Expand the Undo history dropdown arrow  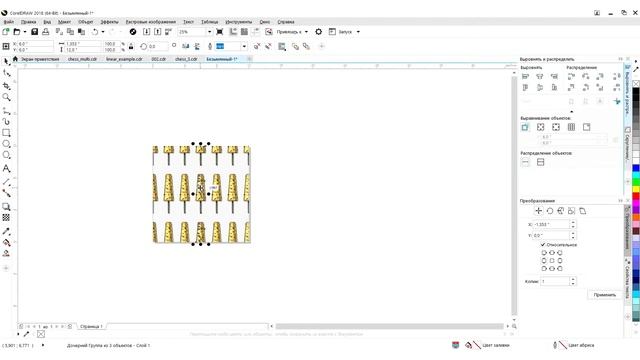[x=102, y=32]
